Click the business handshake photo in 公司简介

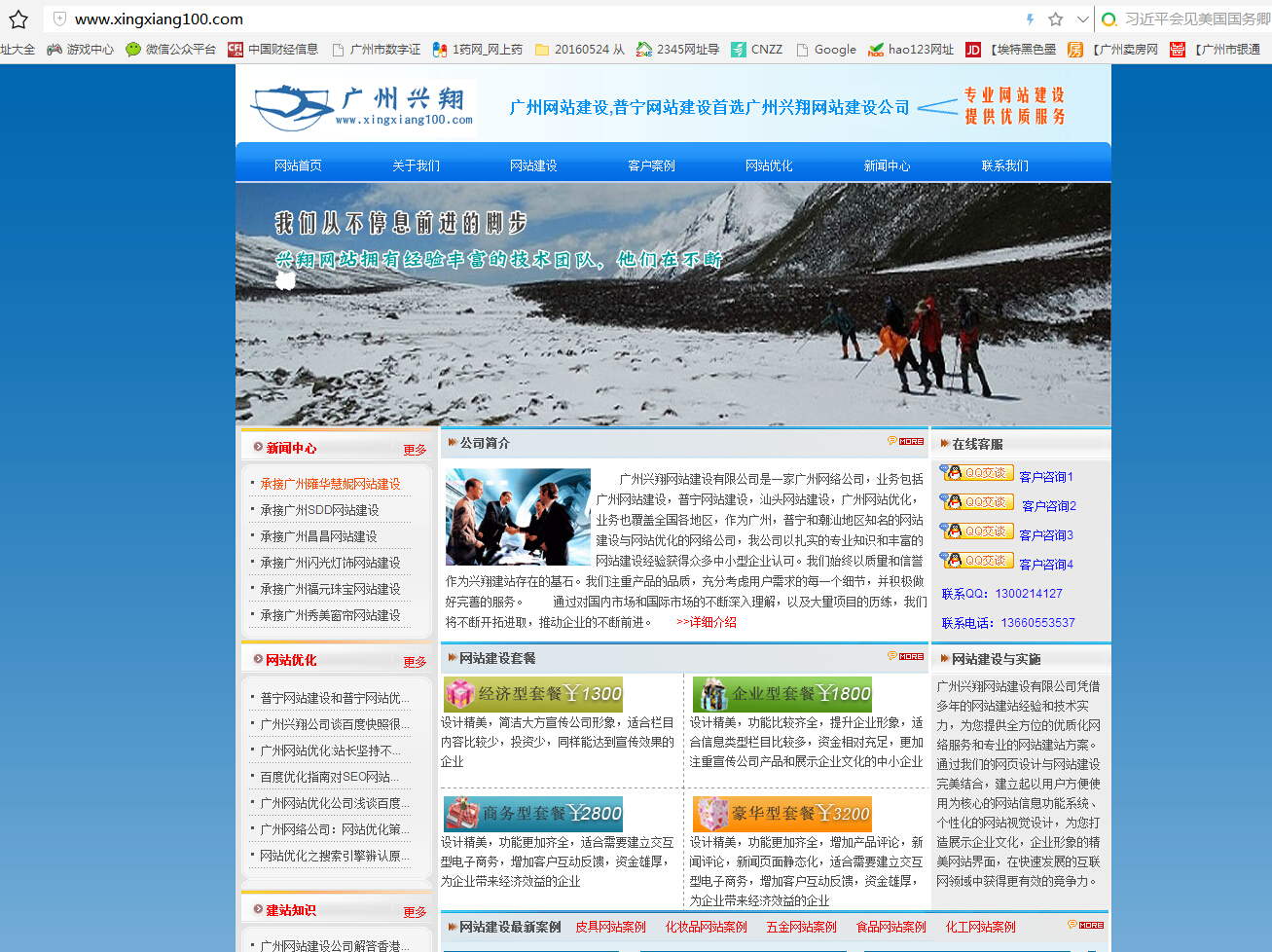coord(518,517)
